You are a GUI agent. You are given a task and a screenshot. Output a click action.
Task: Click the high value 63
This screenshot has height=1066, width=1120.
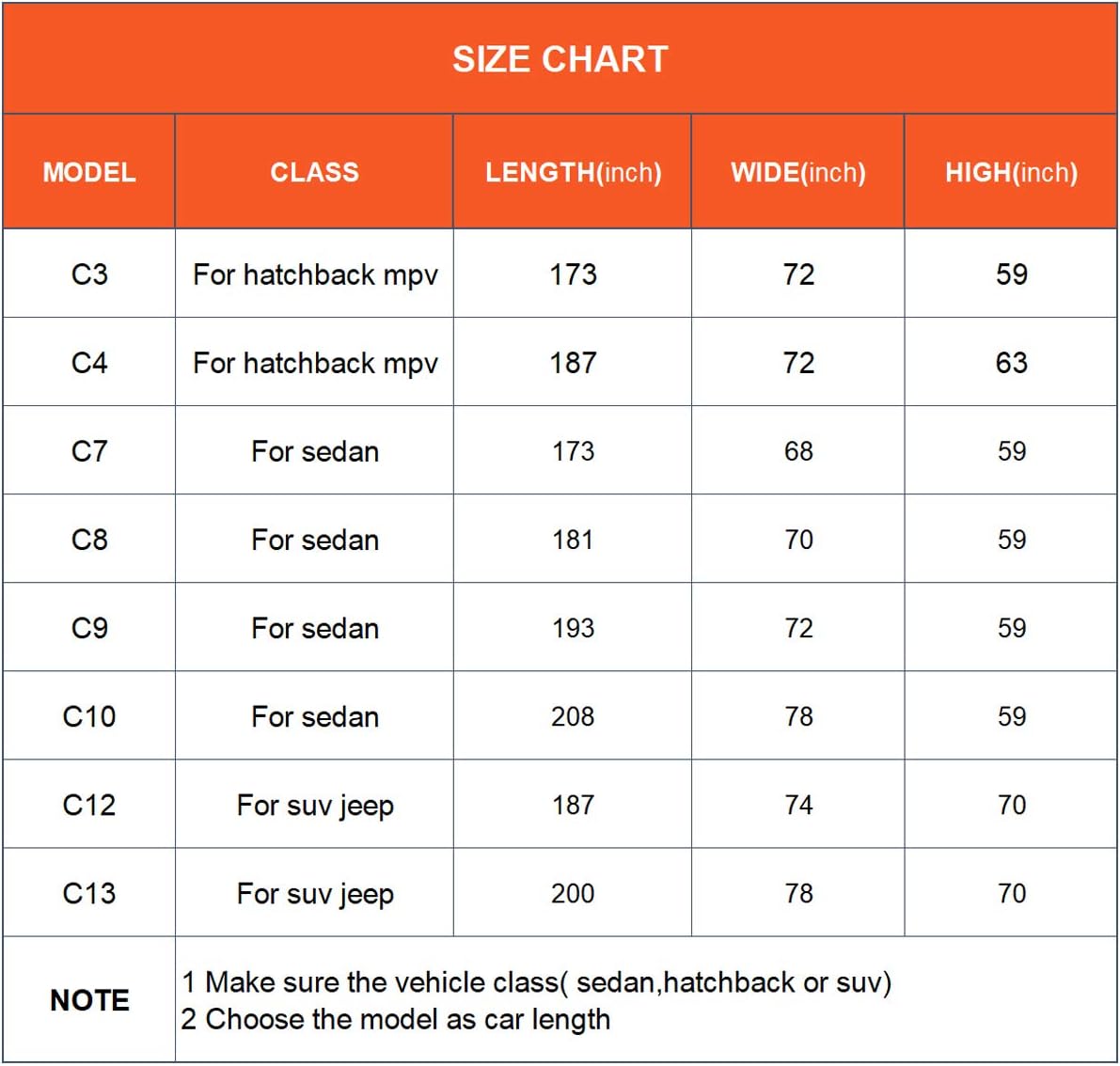click(x=1011, y=363)
